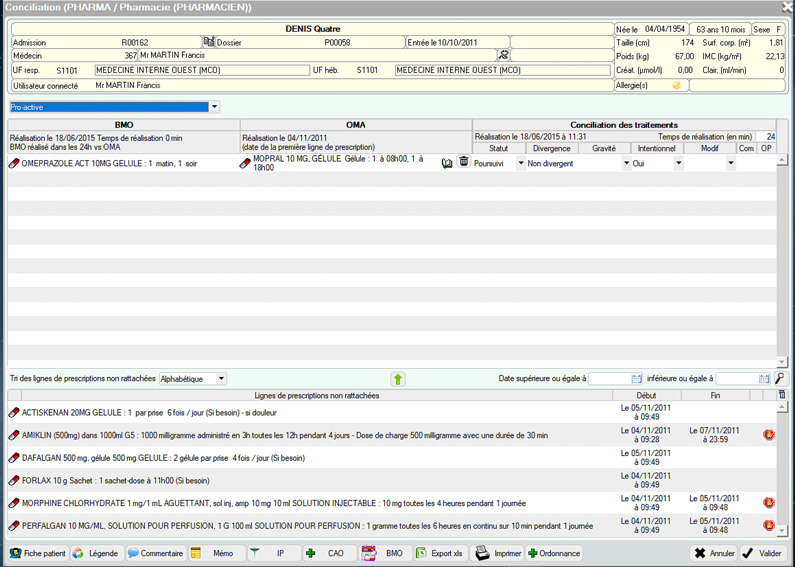Open calendar for 'Date supérieure ou égale' field
Viewport: 795px width, 567px height.
point(637,379)
